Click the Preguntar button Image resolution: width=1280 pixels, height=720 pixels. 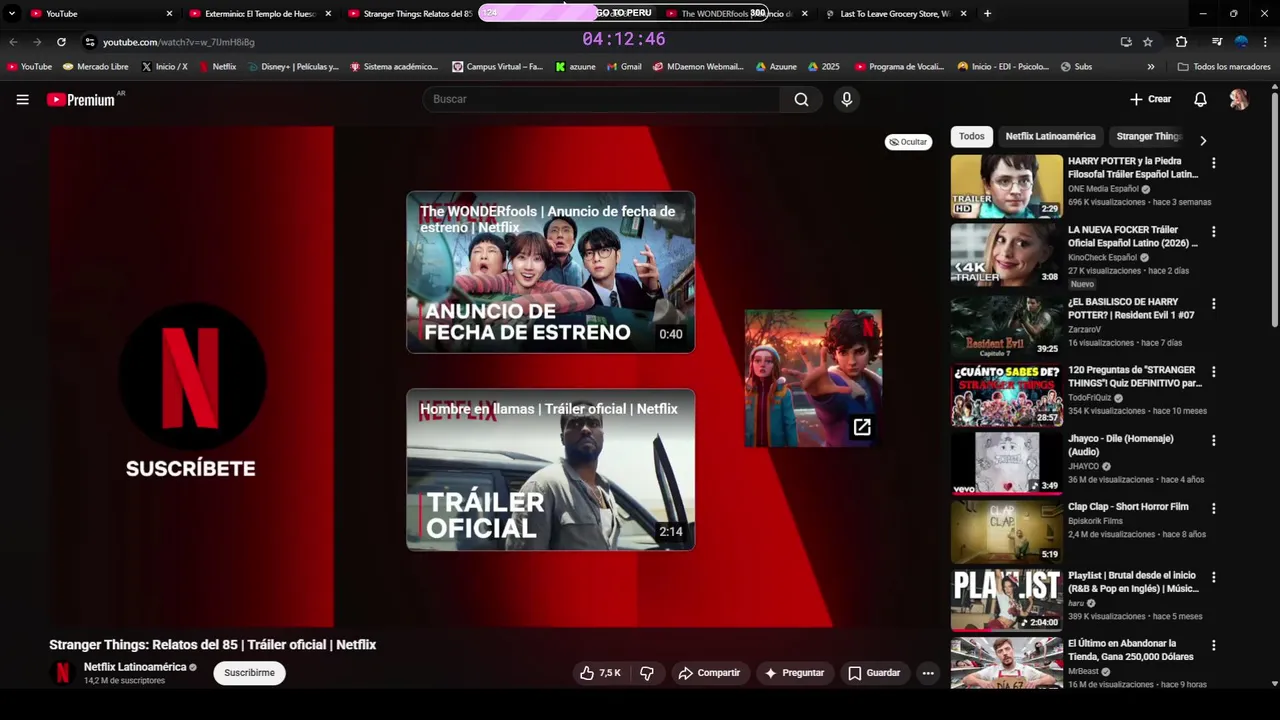coord(795,673)
